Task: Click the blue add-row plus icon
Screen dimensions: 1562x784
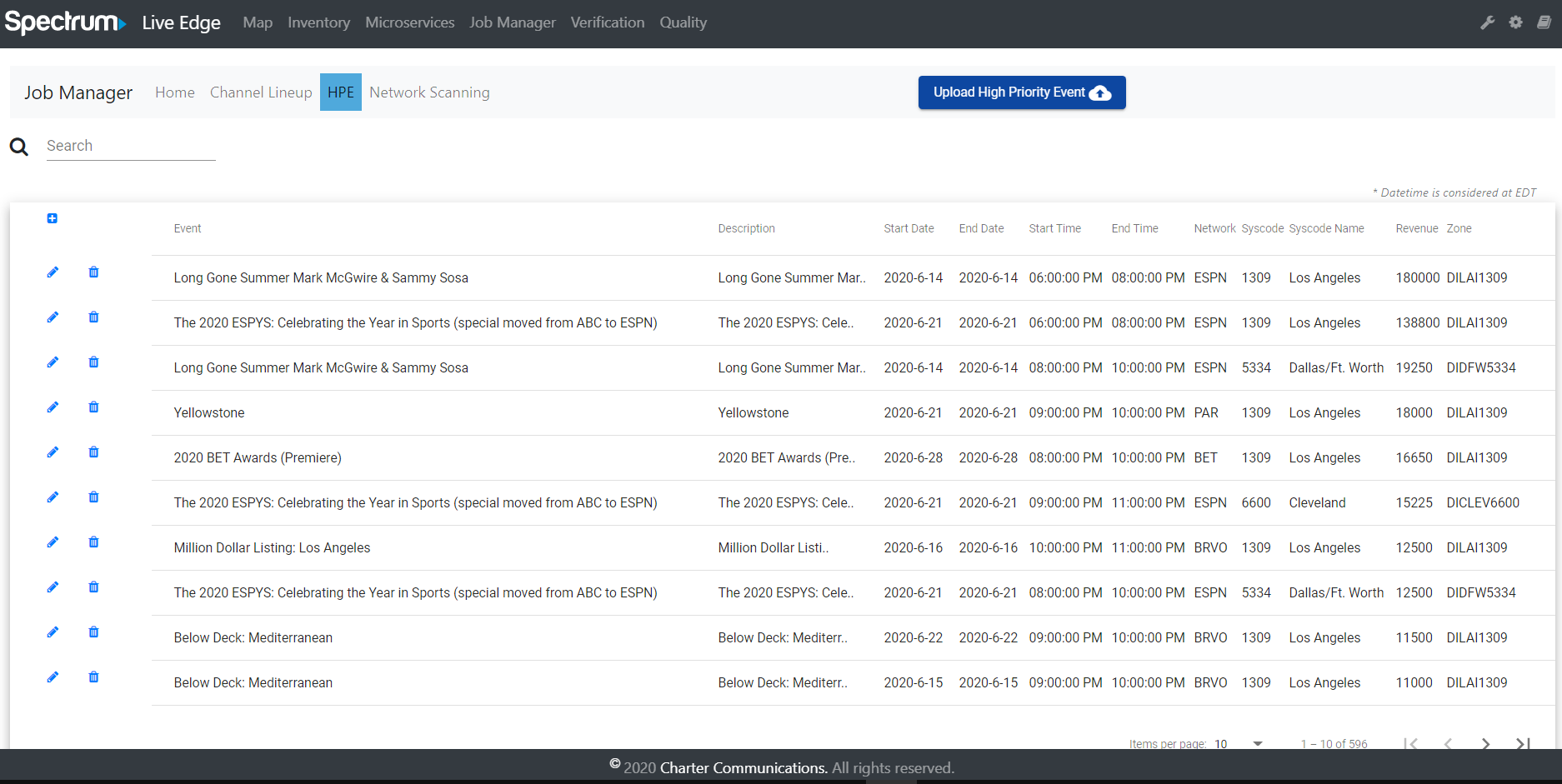Action: pos(53,218)
